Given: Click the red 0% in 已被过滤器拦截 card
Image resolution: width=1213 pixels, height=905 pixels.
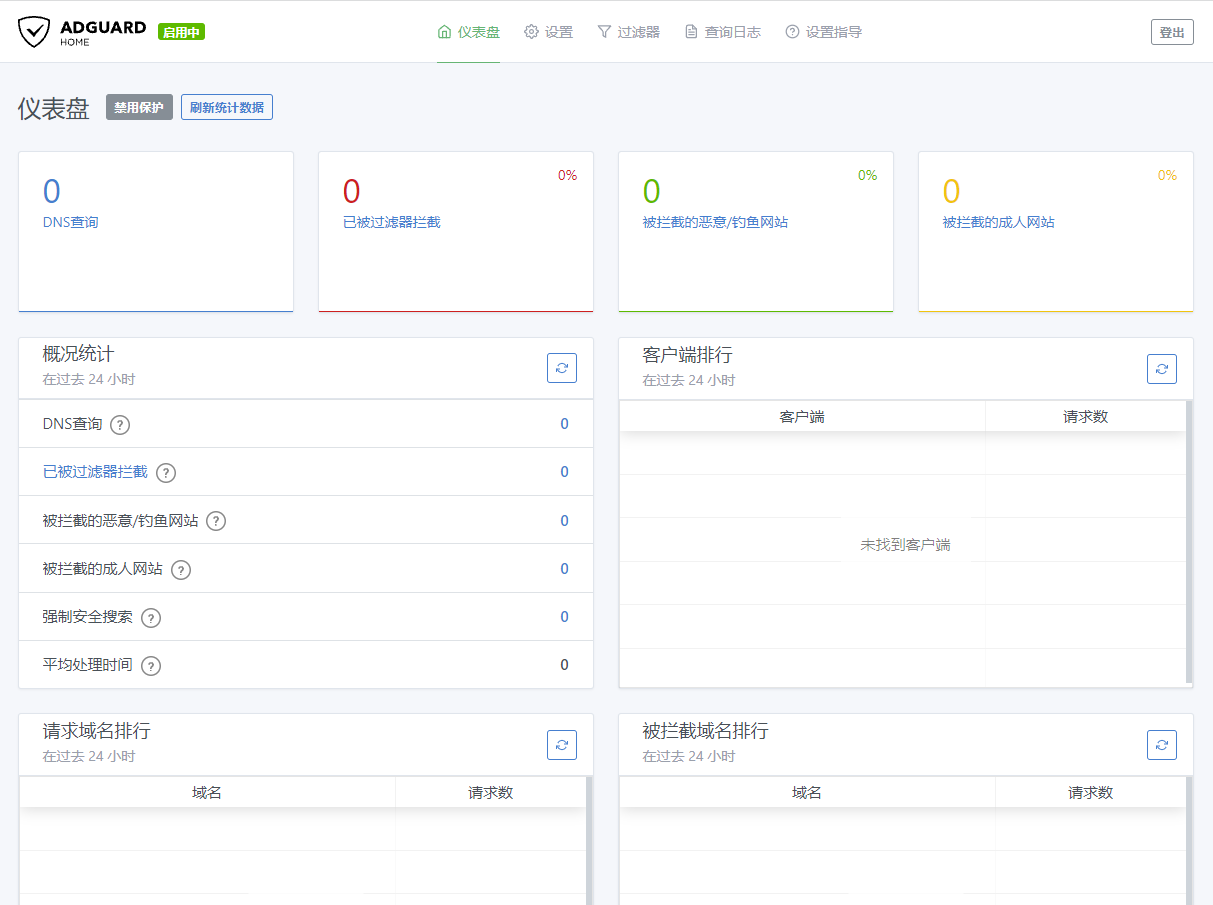Looking at the screenshot, I should coord(567,175).
